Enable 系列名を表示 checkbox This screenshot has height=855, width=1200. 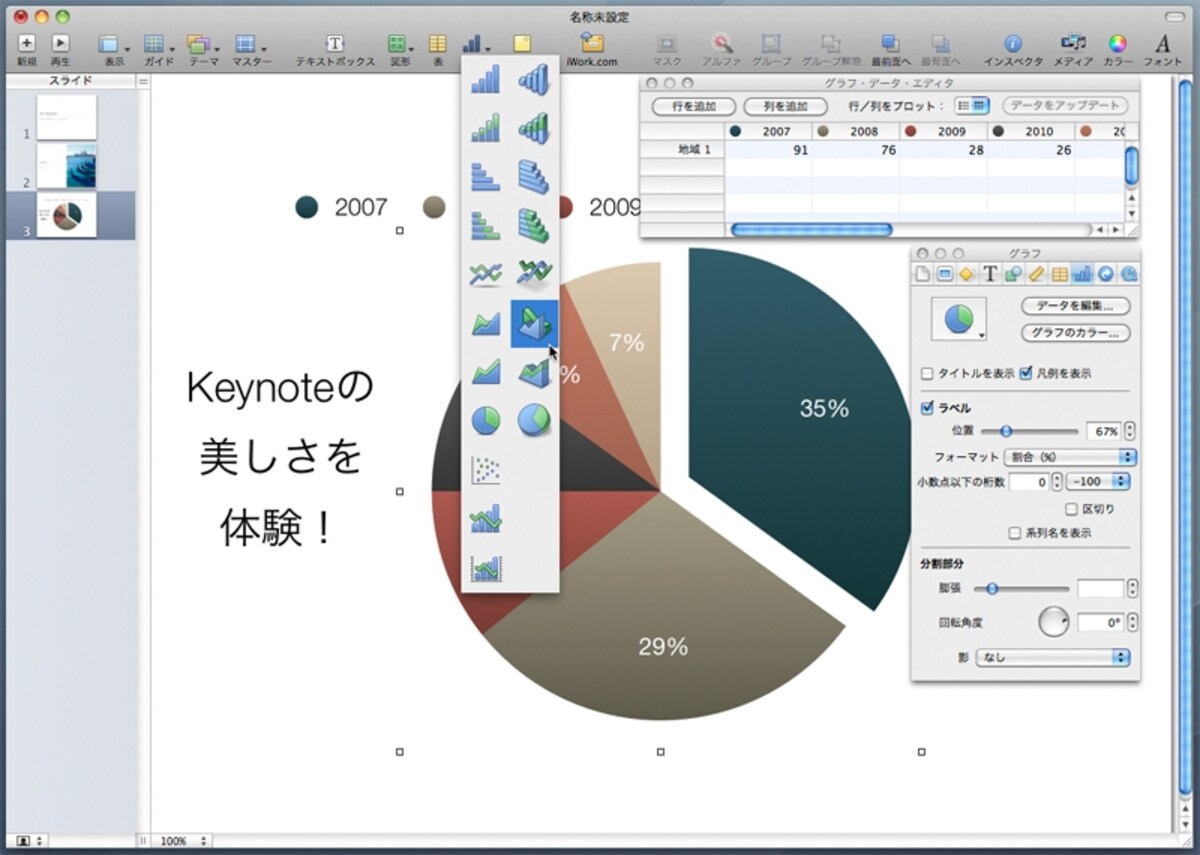1015,533
